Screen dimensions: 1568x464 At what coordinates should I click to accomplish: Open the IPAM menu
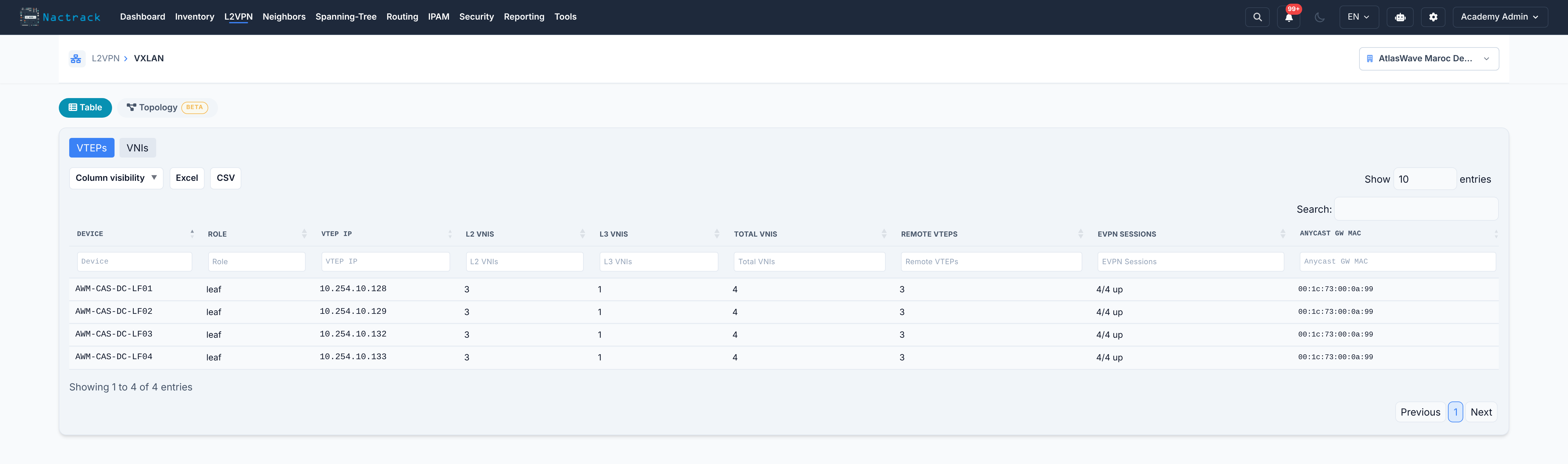pyautogui.click(x=438, y=17)
